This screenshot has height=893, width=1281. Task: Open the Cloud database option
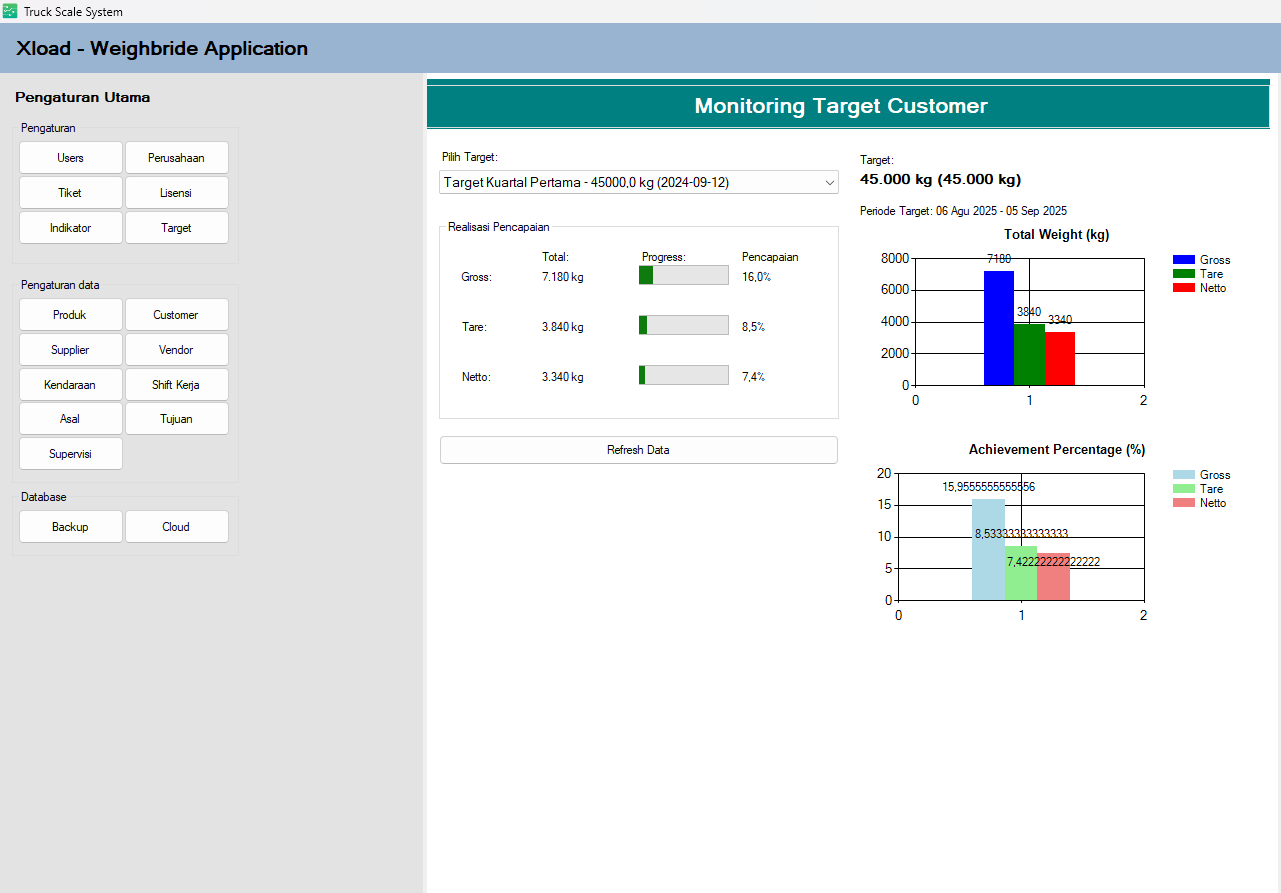coord(176,527)
